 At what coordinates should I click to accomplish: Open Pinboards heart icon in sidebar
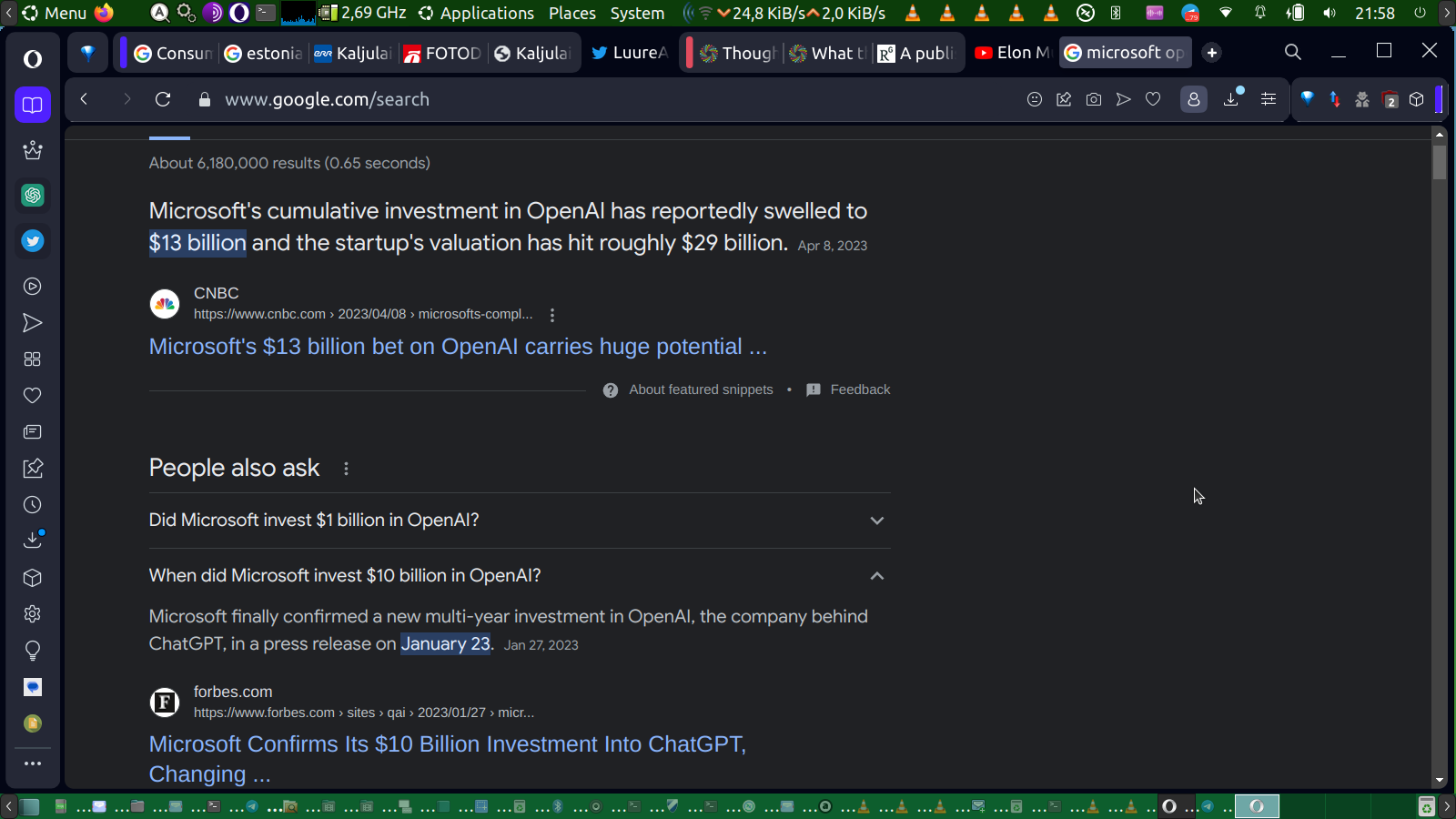click(33, 396)
